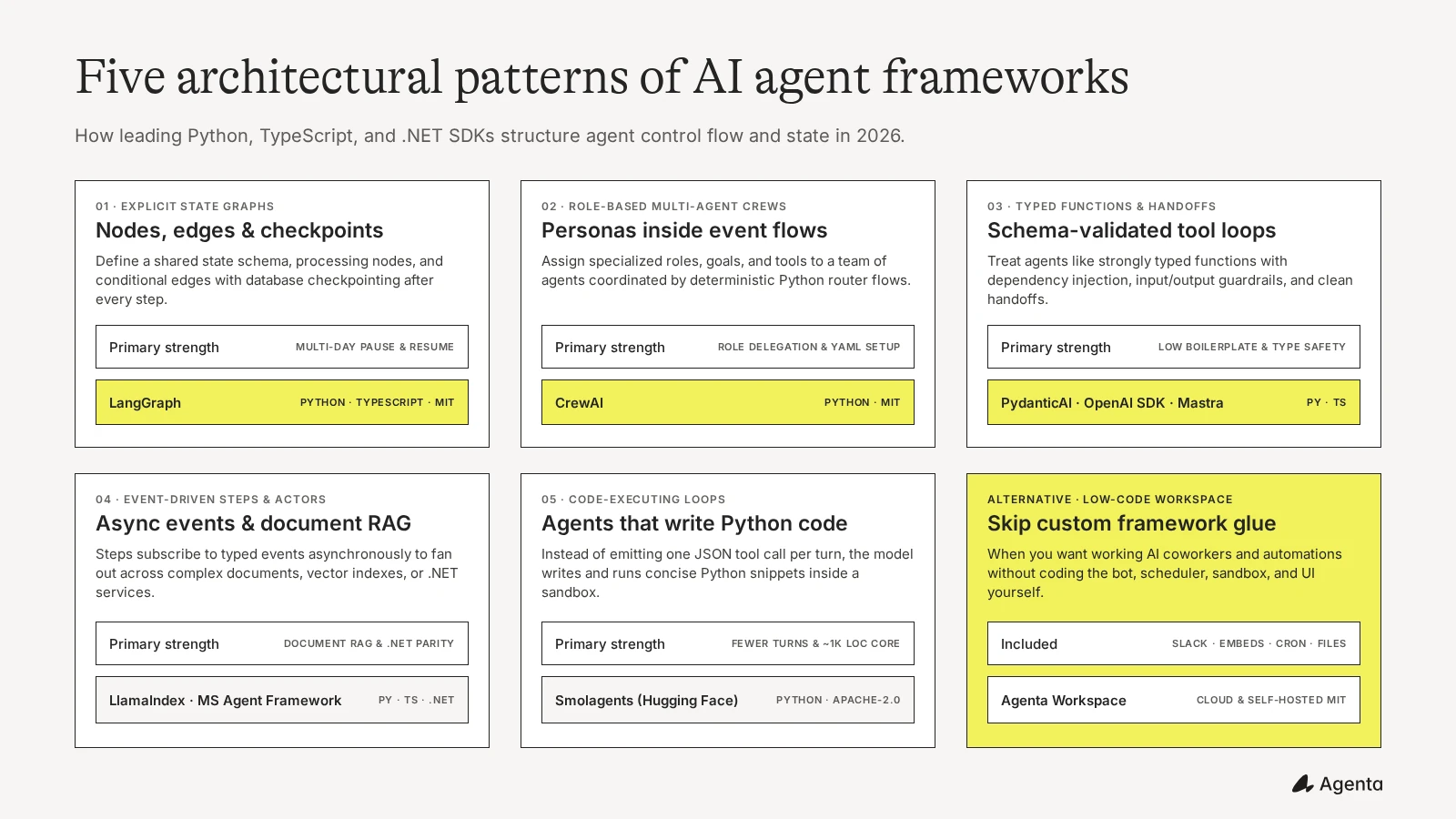1456x819 pixels.
Task: Click the 'PYTHON · TYPESCRIPT · MIT' tag
Action: pos(377,402)
